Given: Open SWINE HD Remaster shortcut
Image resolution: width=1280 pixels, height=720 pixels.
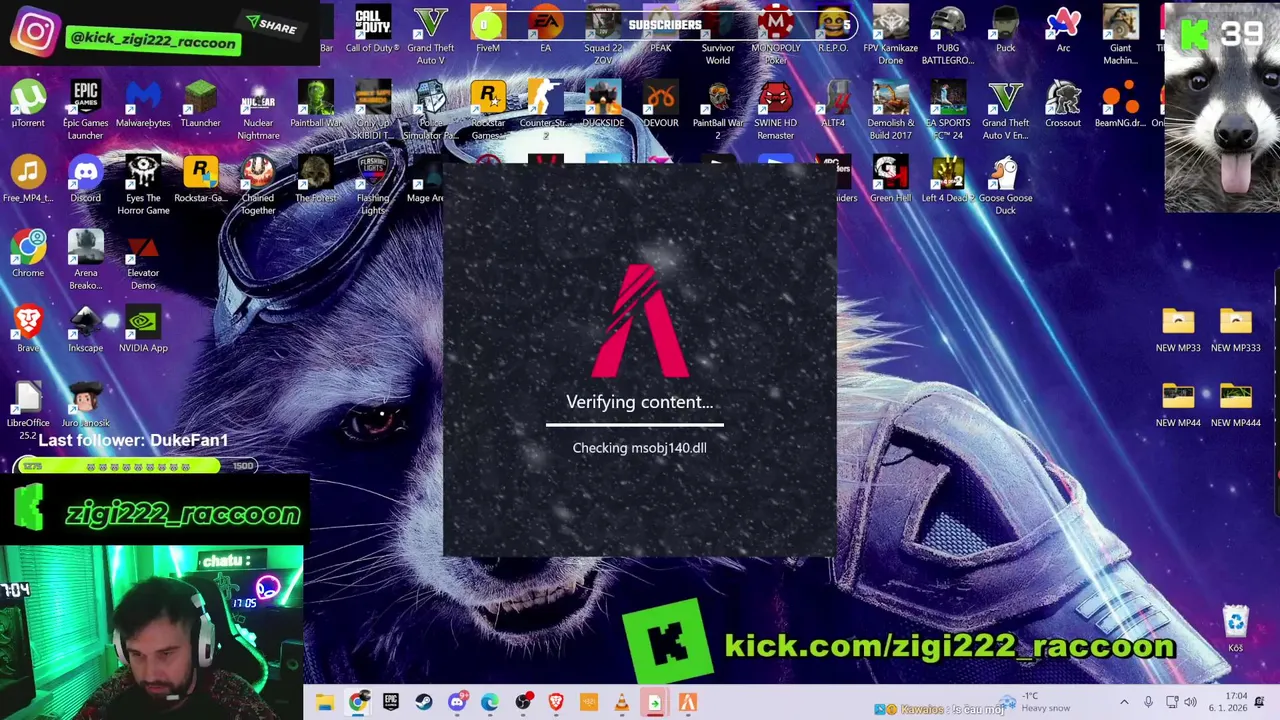Looking at the screenshot, I should tap(776, 111).
